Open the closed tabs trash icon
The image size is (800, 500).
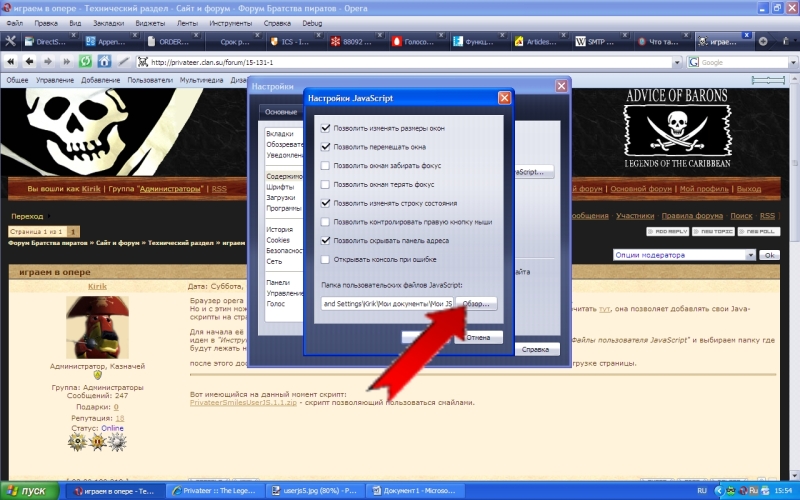coord(786,41)
